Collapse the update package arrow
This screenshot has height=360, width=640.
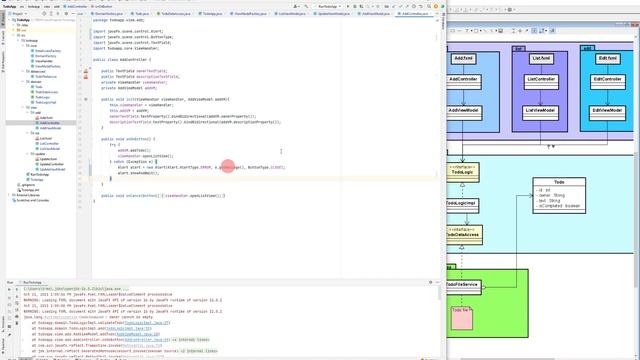pos(28,154)
